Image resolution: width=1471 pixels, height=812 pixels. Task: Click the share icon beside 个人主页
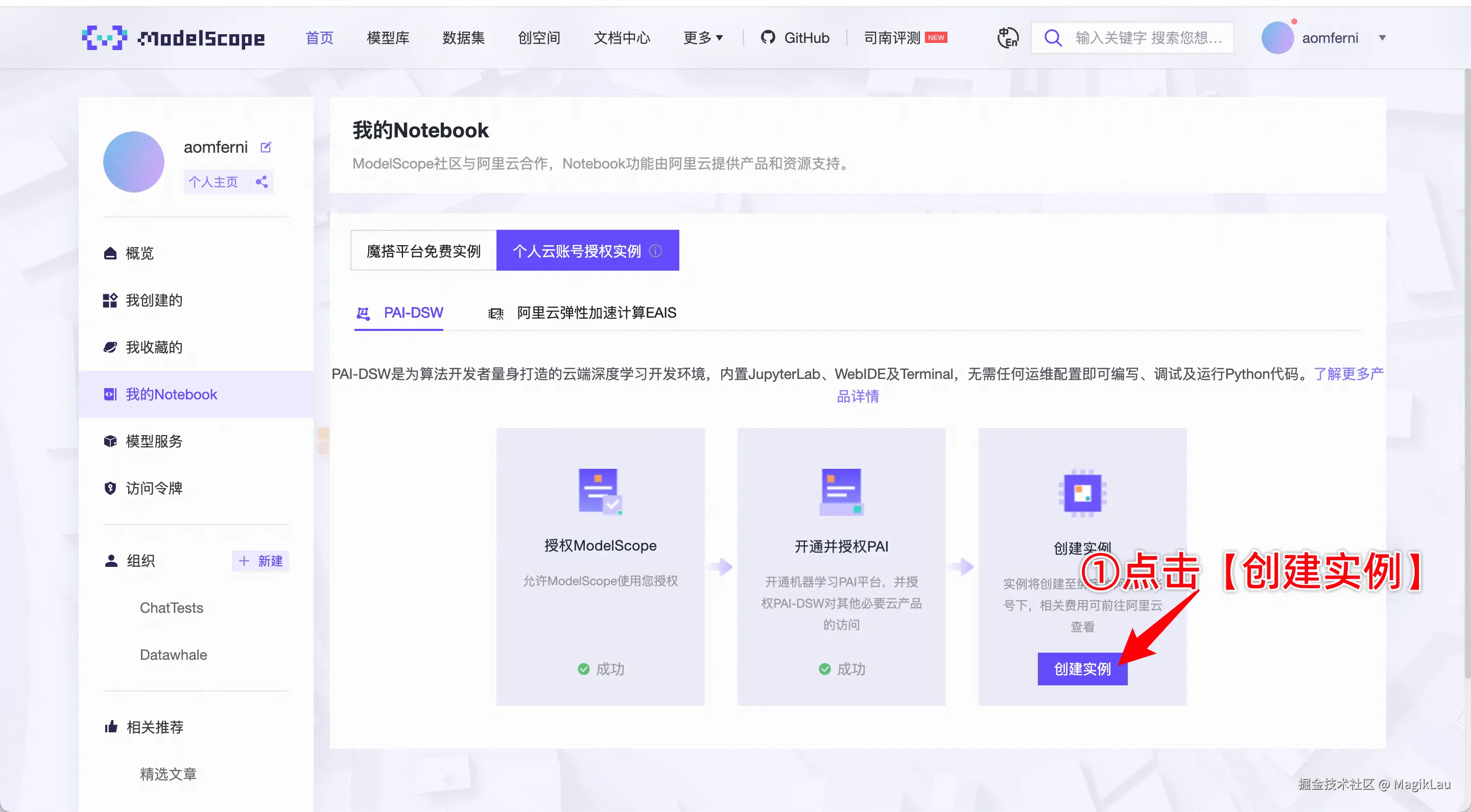click(262, 182)
